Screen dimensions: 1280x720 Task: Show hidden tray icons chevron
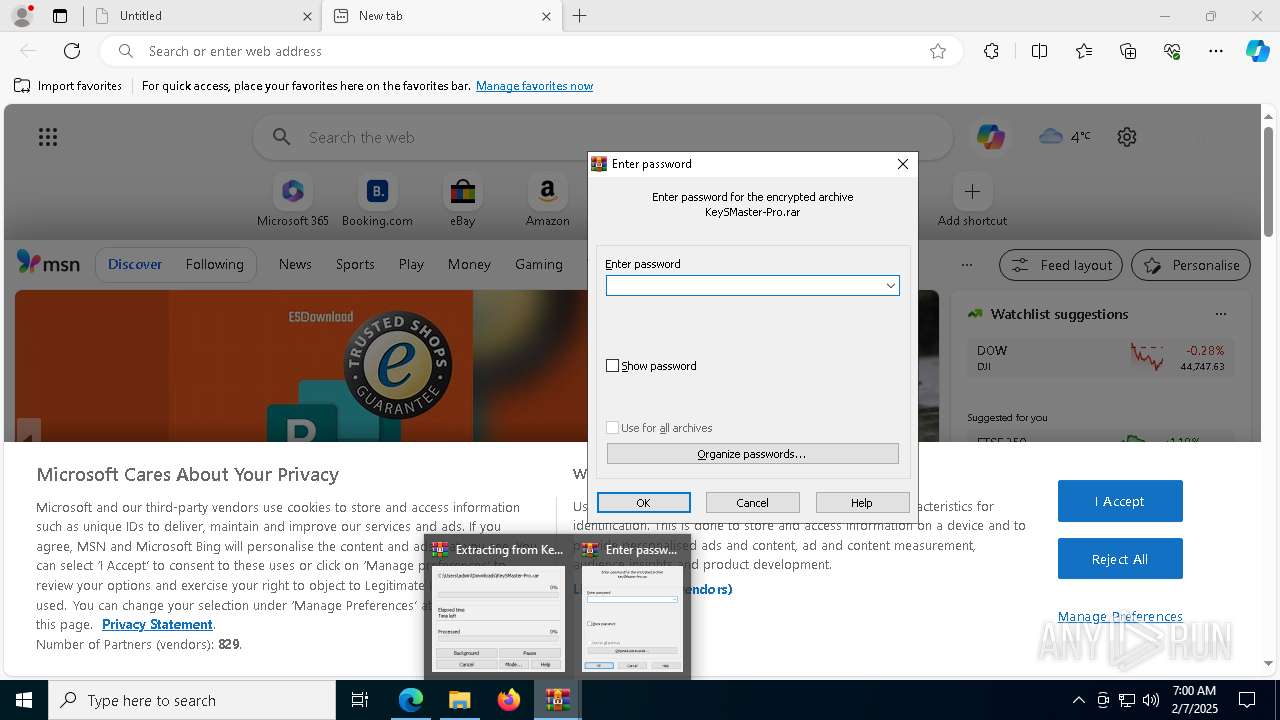tap(1078, 700)
